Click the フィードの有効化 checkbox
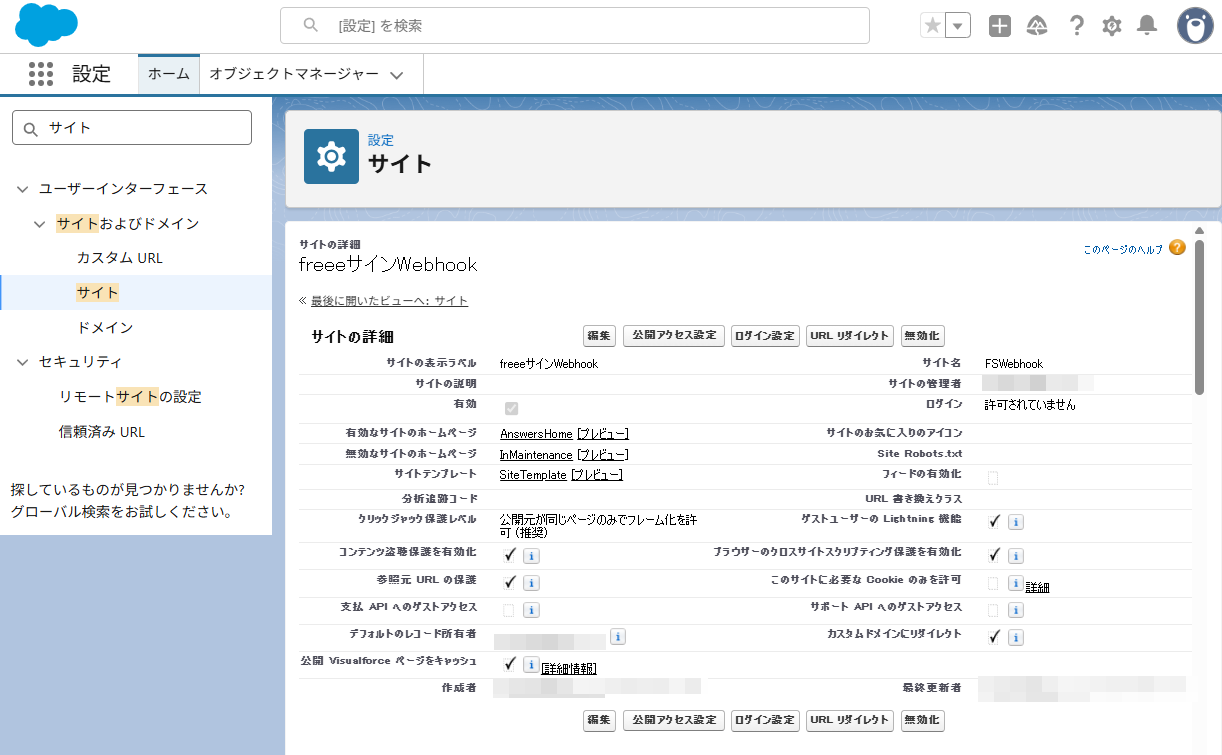 click(x=993, y=478)
